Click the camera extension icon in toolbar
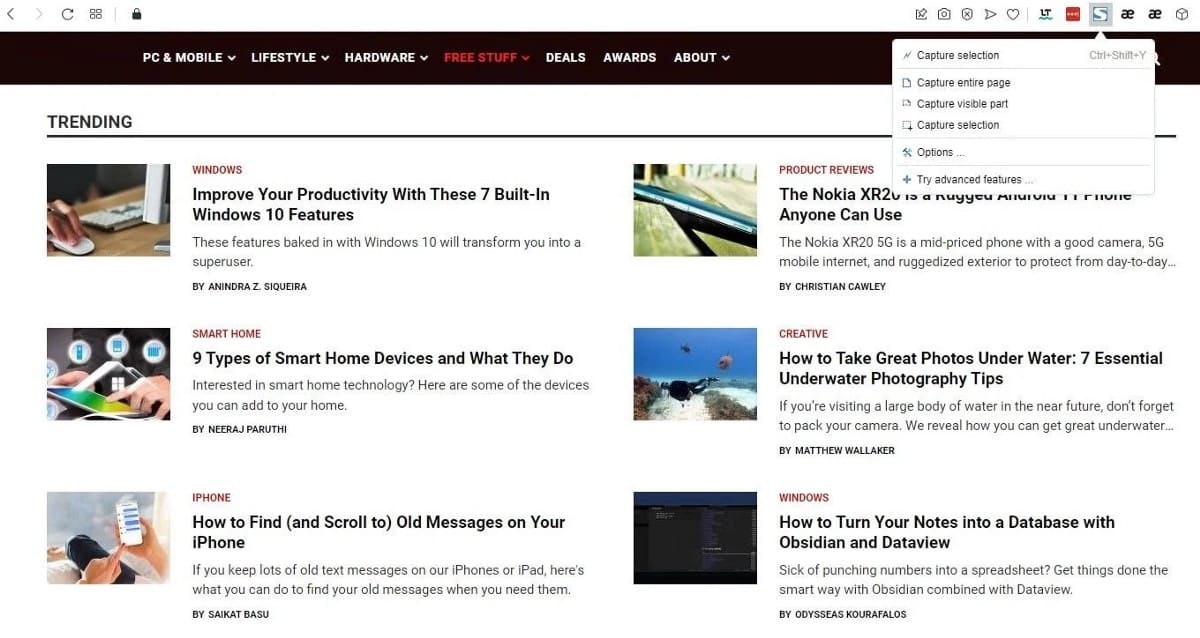Viewport: 1200px width, 638px height. [944, 14]
